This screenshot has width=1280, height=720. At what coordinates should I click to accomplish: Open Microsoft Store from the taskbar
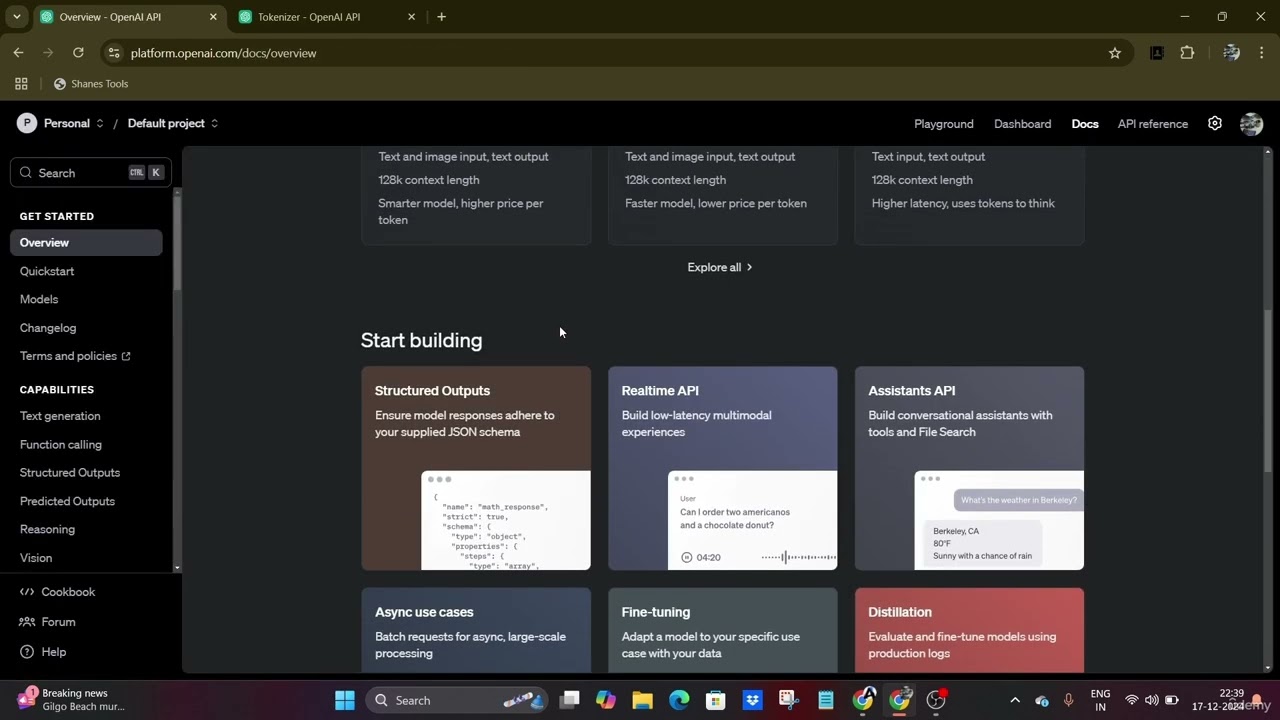coord(715,700)
